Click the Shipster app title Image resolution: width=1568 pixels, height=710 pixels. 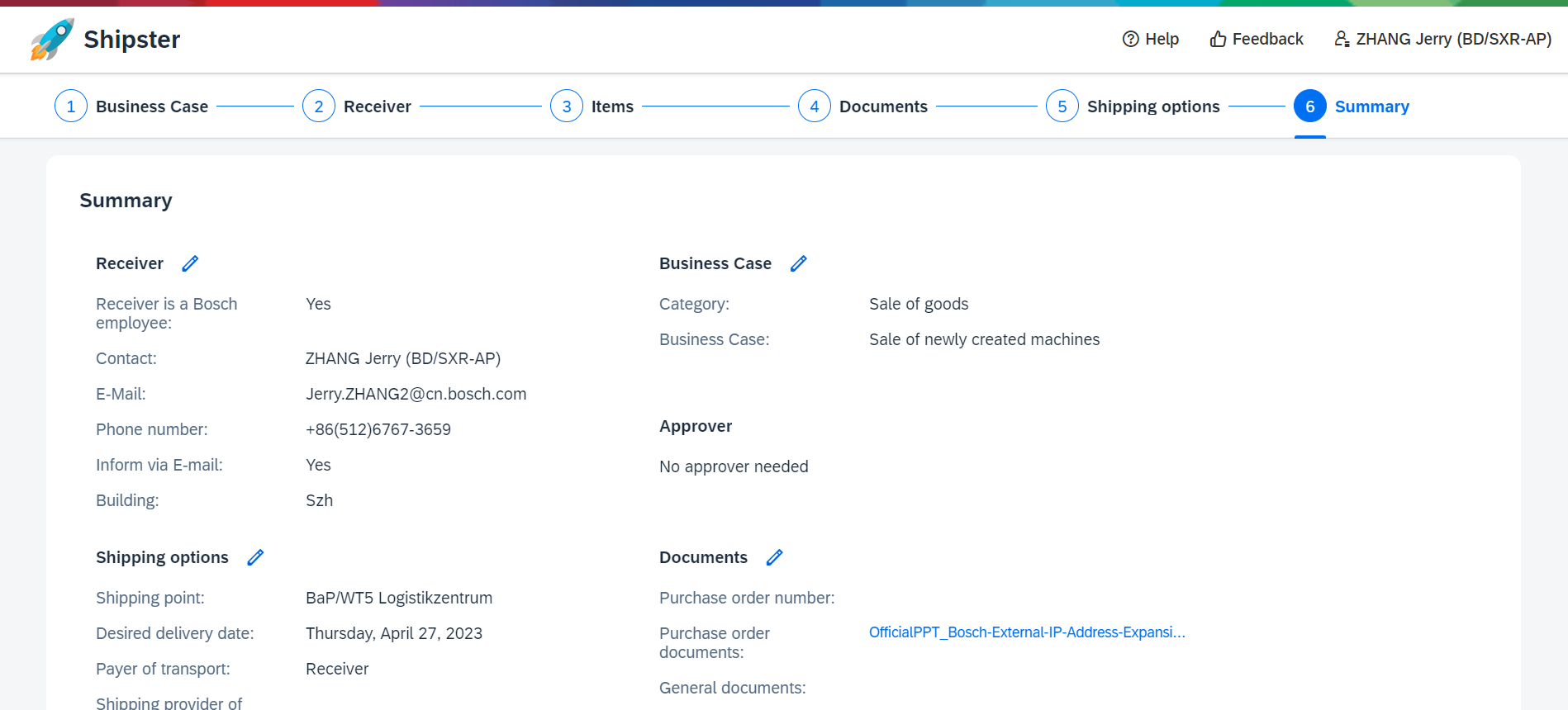coord(132,39)
